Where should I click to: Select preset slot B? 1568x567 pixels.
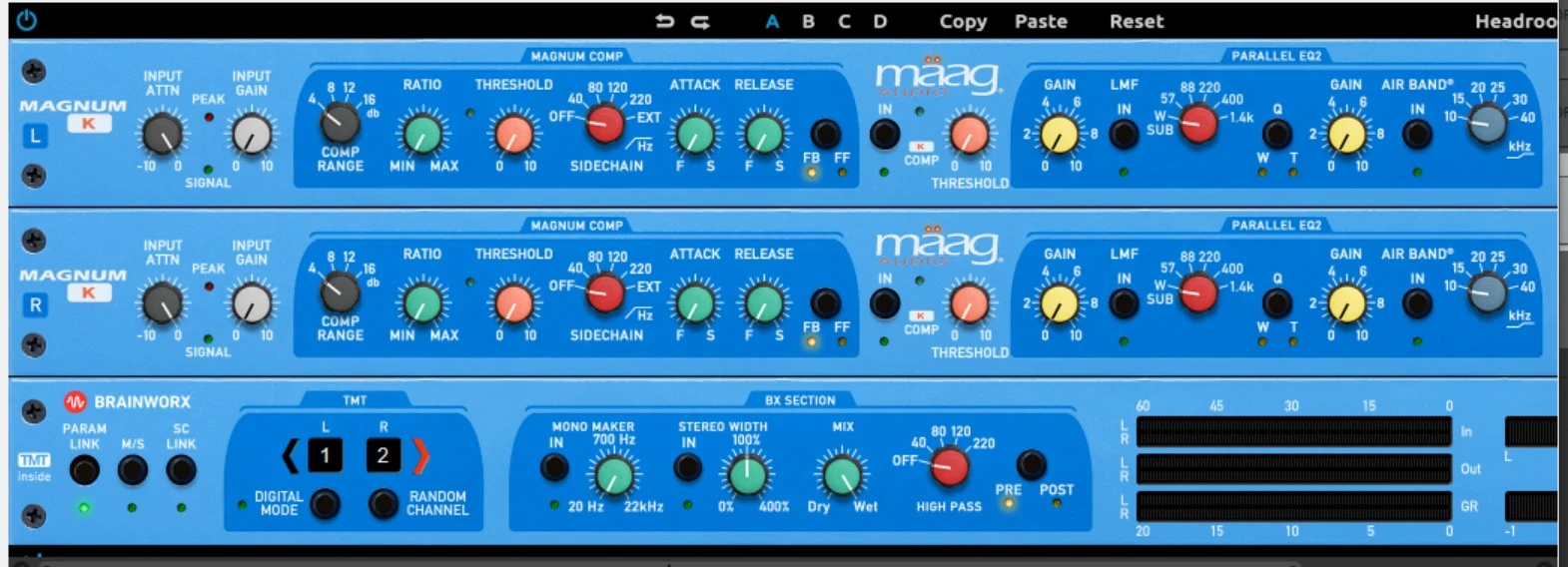808,21
